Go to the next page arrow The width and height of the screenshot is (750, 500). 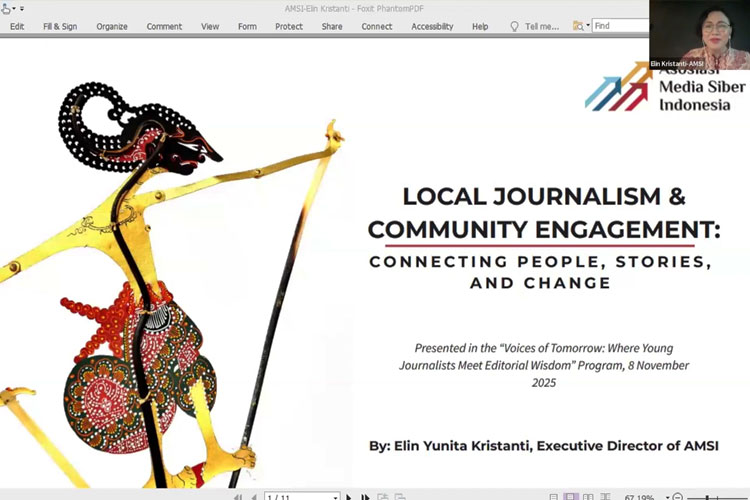pyautogui.click(x=349, y=498)
